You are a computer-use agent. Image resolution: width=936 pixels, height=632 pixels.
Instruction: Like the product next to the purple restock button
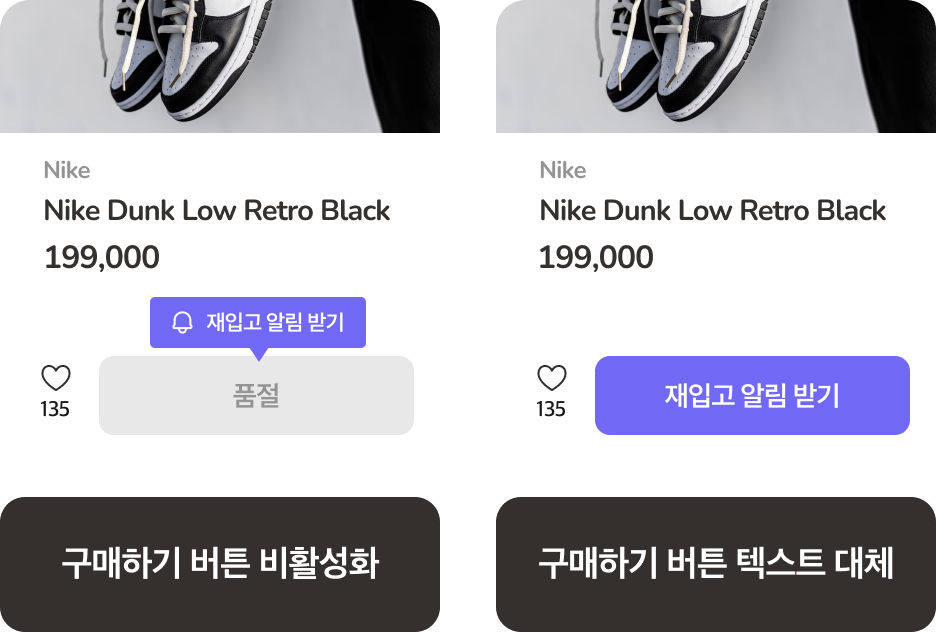[552, 378]
